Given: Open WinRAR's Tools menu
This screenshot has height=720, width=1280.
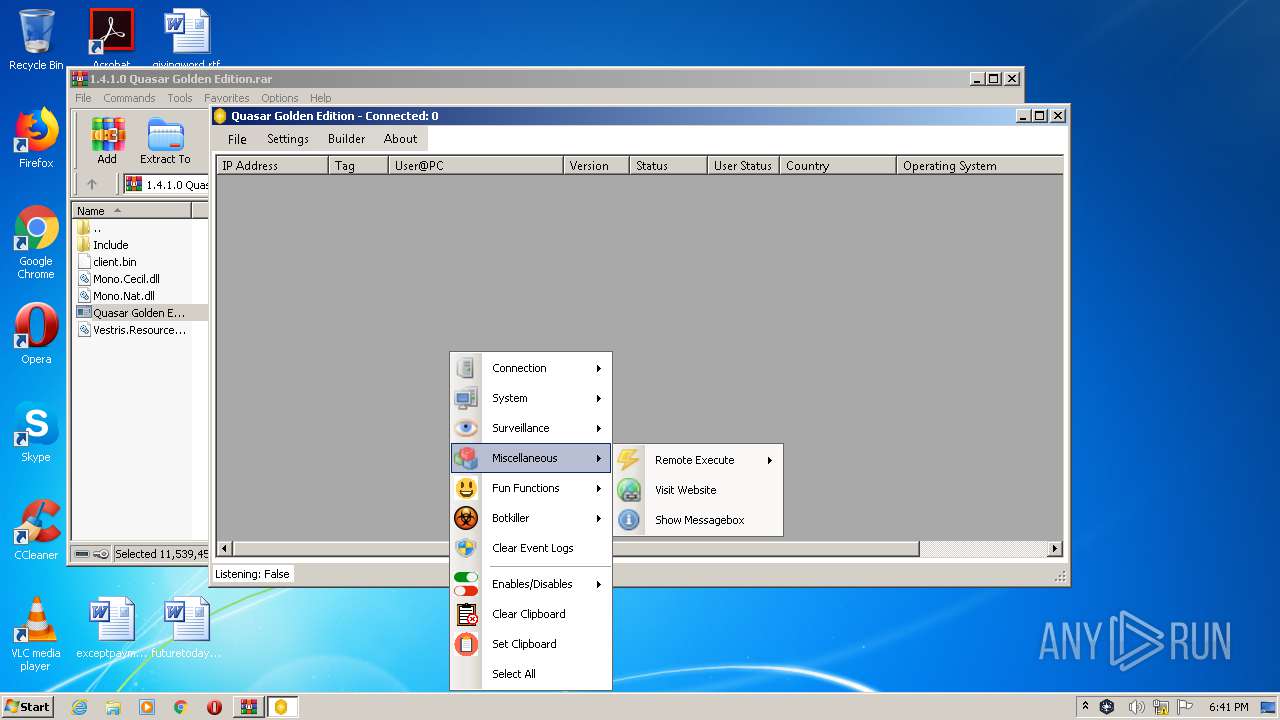Looking at the screenshot, I should click(180, 98).
